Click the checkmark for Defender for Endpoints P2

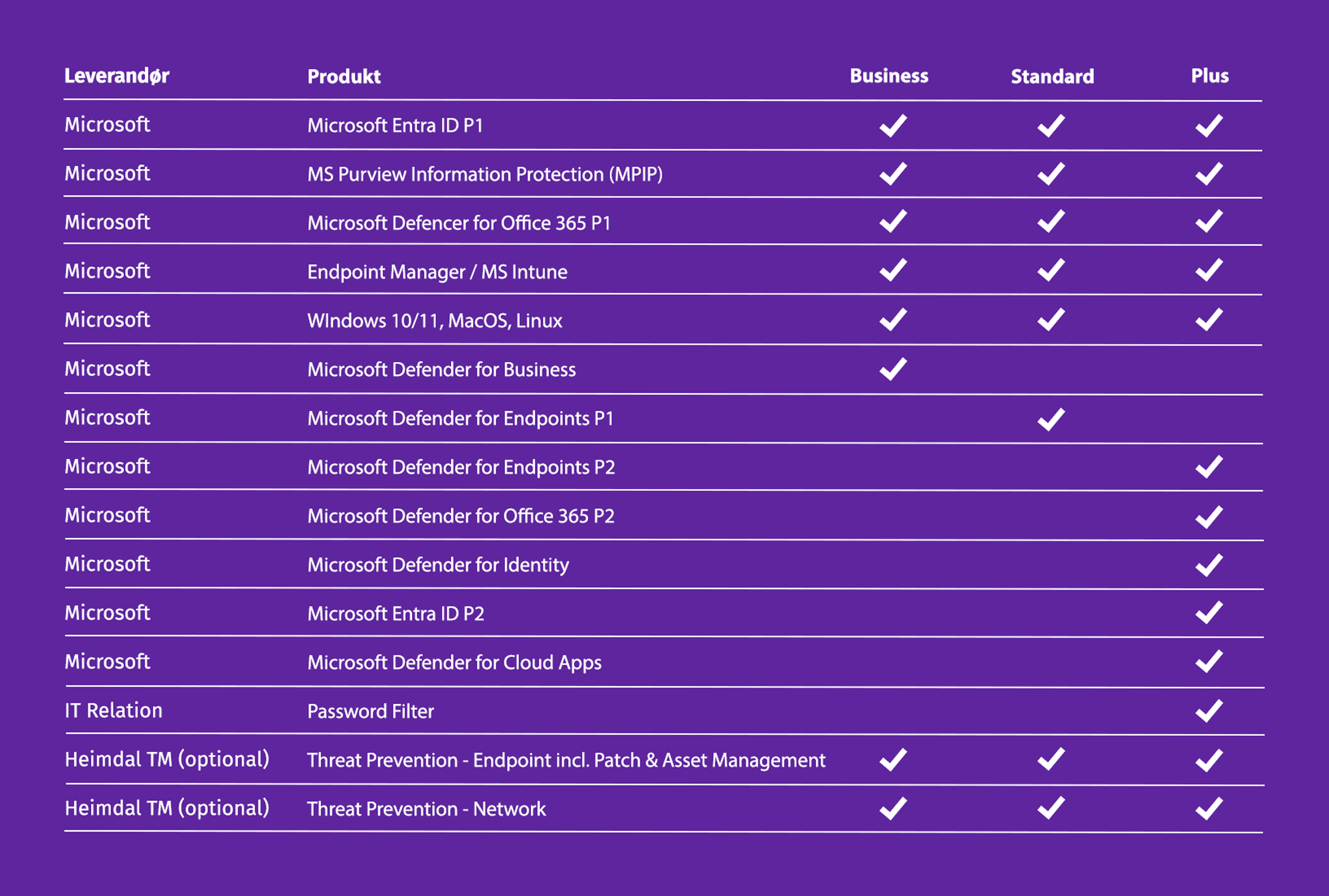[1209, 467]
